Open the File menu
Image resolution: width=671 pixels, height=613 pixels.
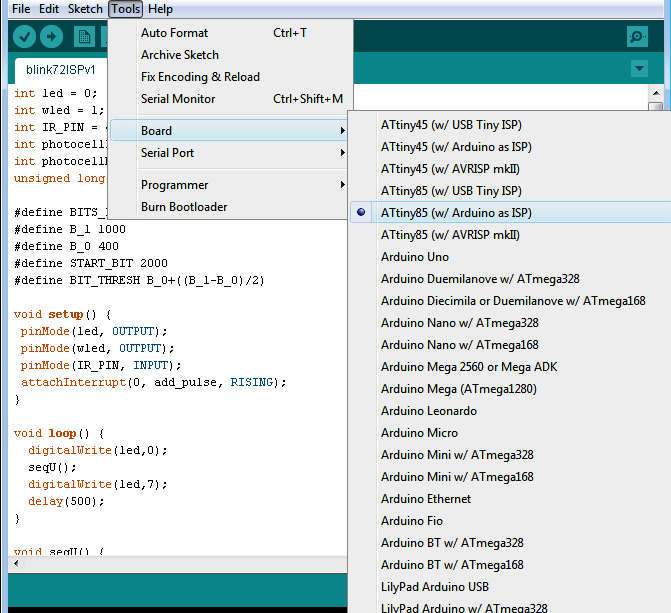[x=21, y=9]
